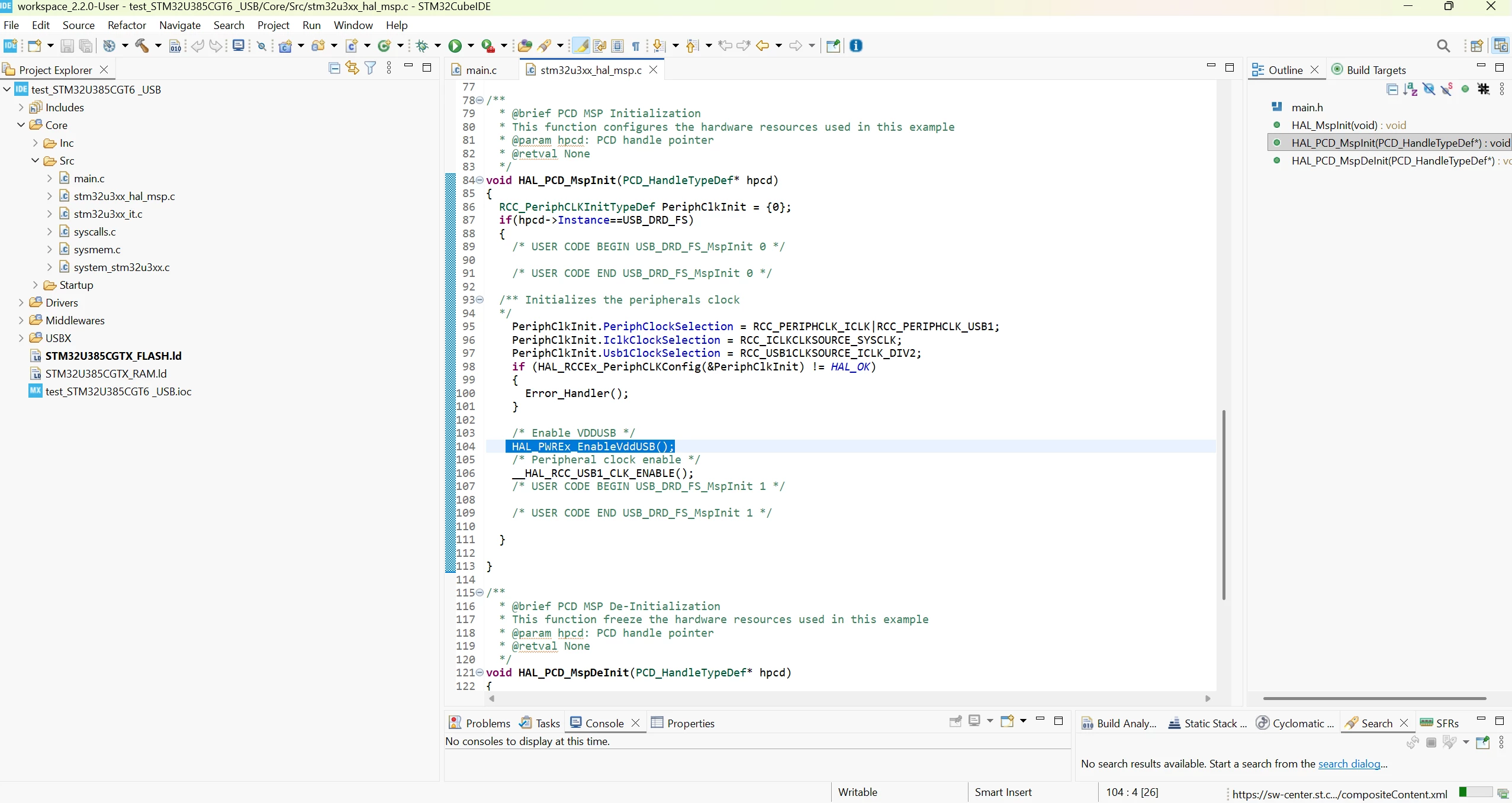This screenshot has height=803, width=1512.
Task: Click the Open Type folder icon
Action: pos(525,46)
